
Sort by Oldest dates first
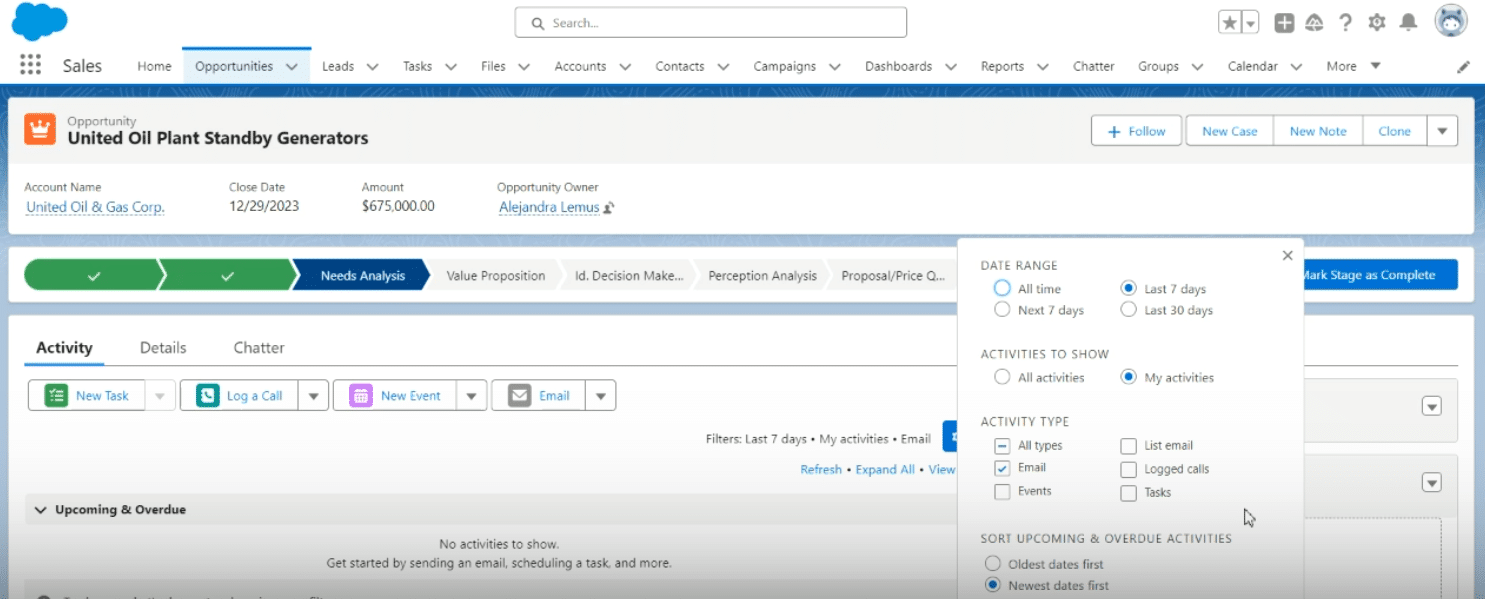coord(993,564)
